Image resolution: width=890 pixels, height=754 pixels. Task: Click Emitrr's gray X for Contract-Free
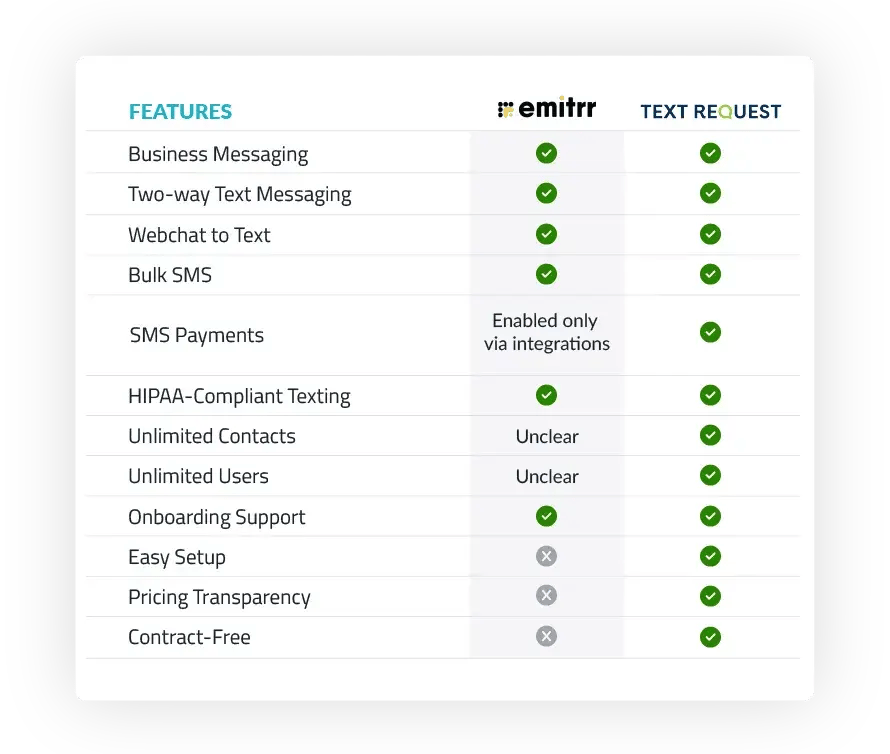[546, 636]
